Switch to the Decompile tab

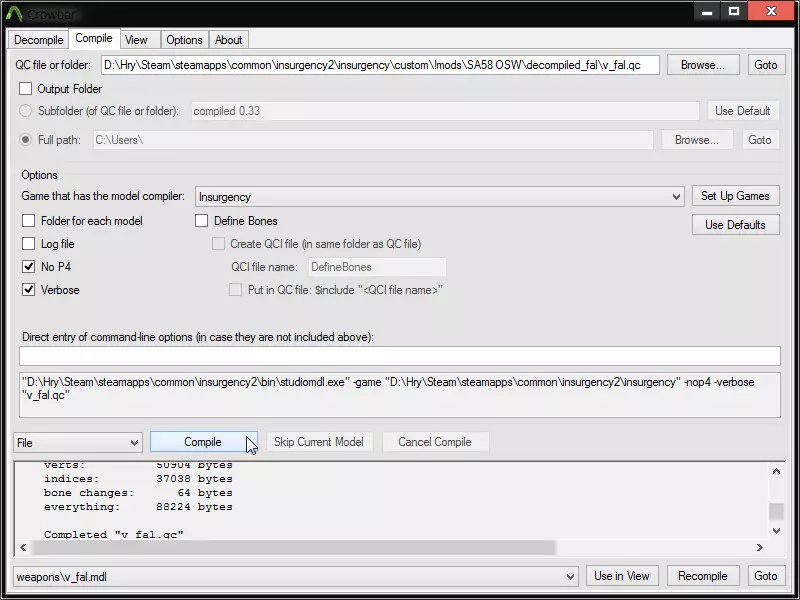[38, 40]
